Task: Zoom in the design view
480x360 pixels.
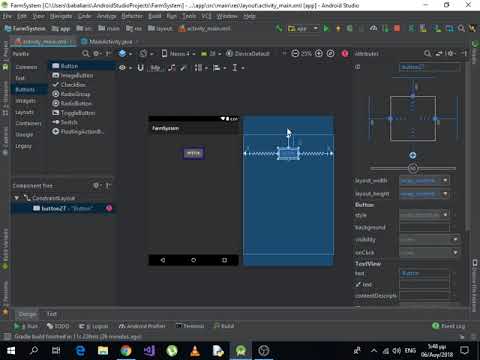Action: pos(319,53)
